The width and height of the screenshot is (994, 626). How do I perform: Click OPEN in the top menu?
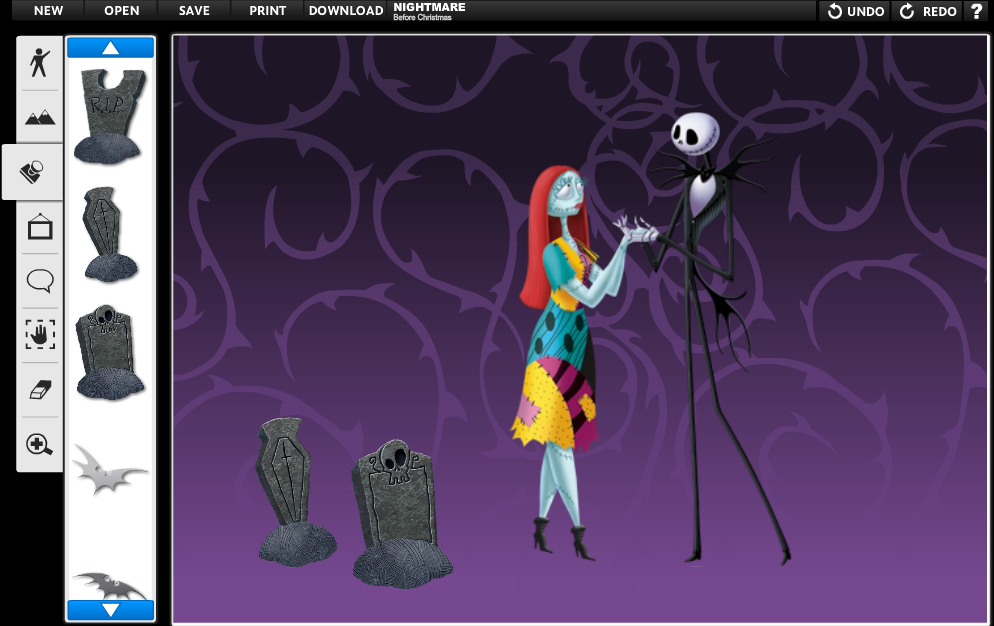click(x=122, y=11)
